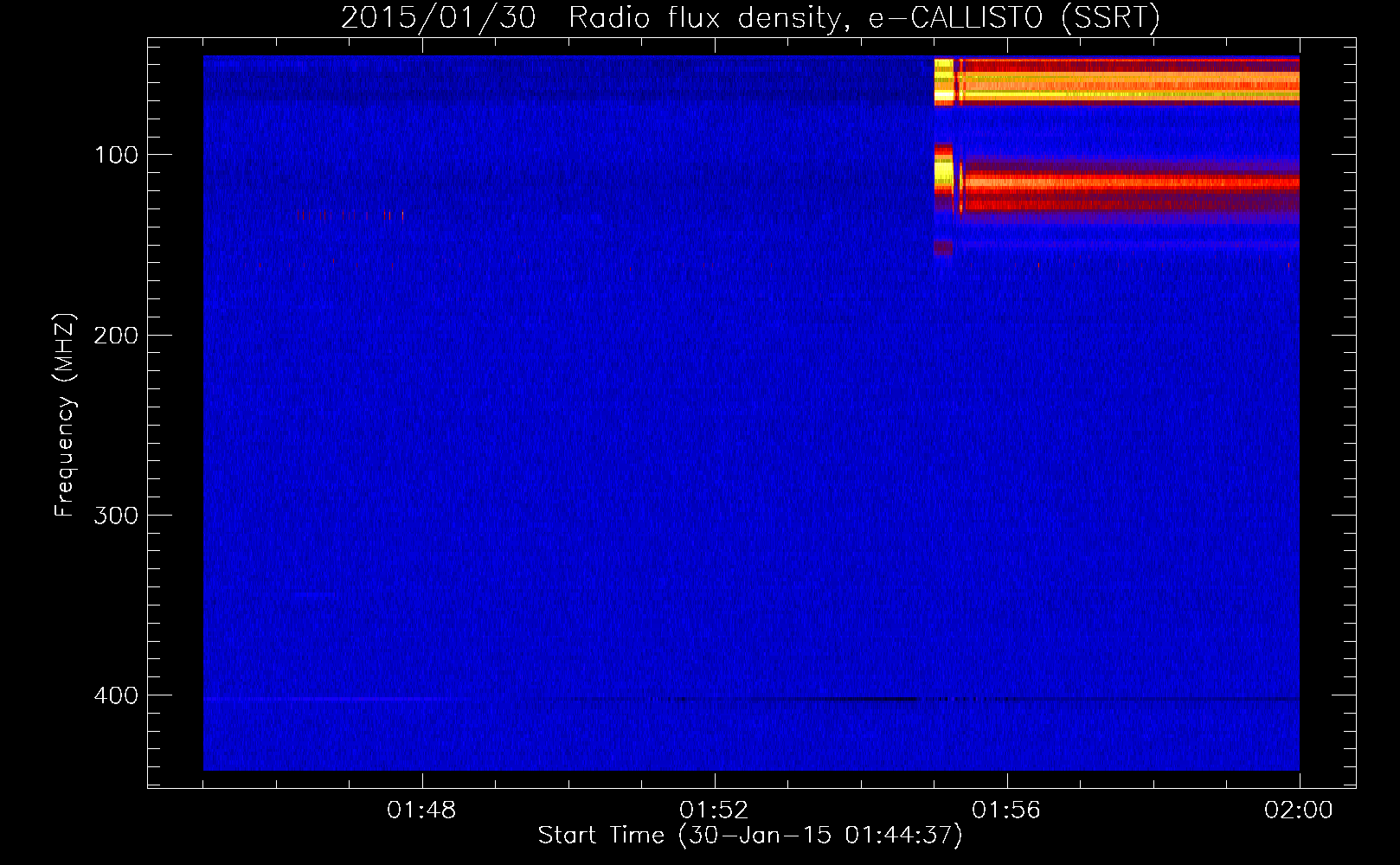
Task: Click the red dashed interference near 135 MHz
Action: (350, 215)
